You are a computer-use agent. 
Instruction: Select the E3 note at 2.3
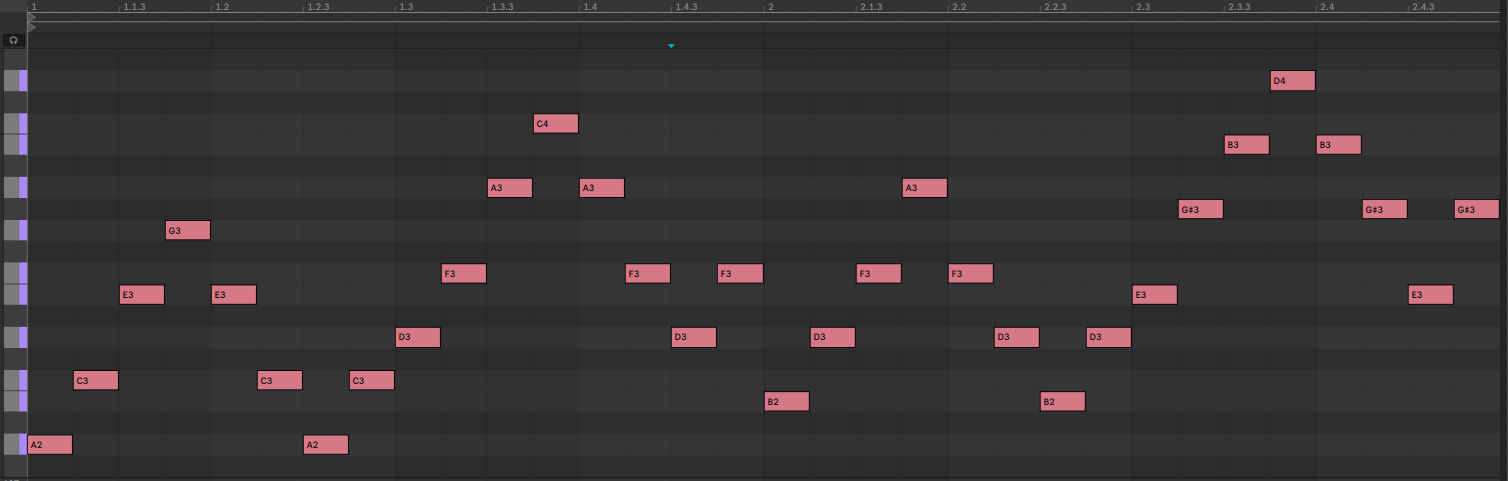(1155, 294)
